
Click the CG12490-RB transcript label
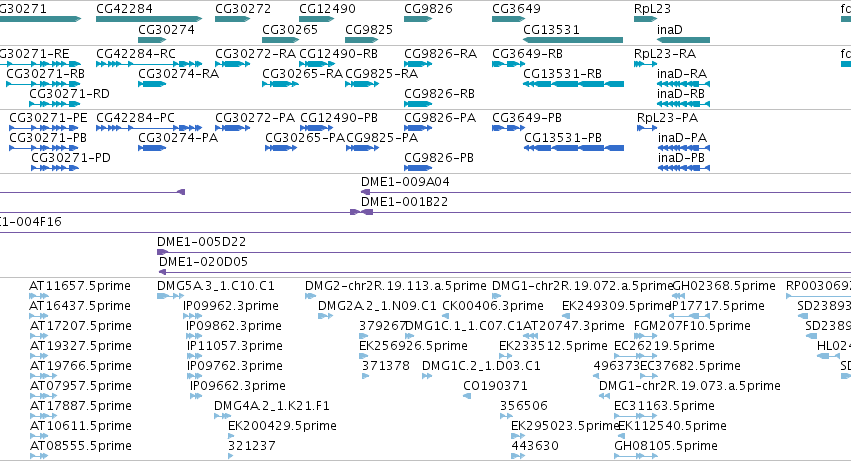(x=338, y=54)
